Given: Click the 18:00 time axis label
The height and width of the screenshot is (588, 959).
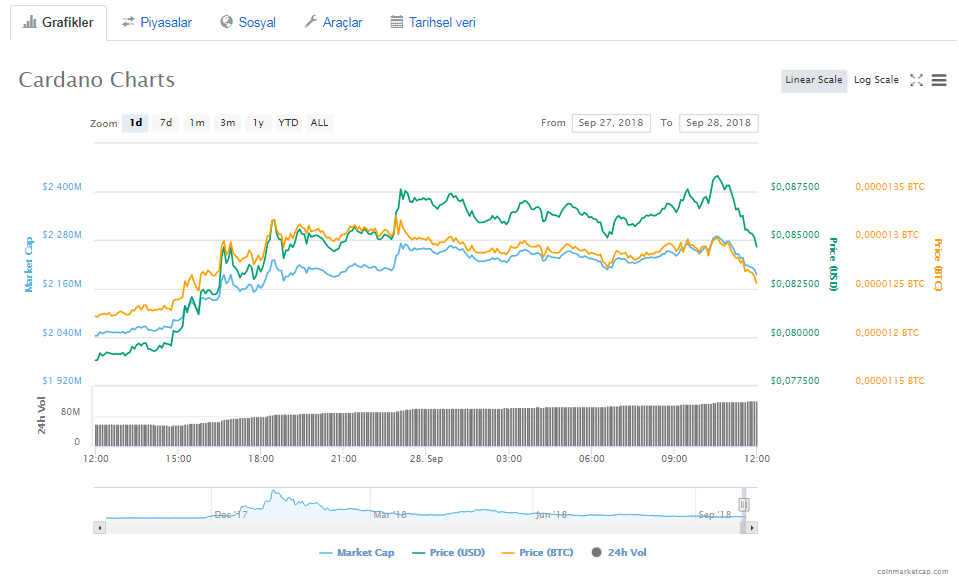Looking at the screenshot, I should point(261,458).
